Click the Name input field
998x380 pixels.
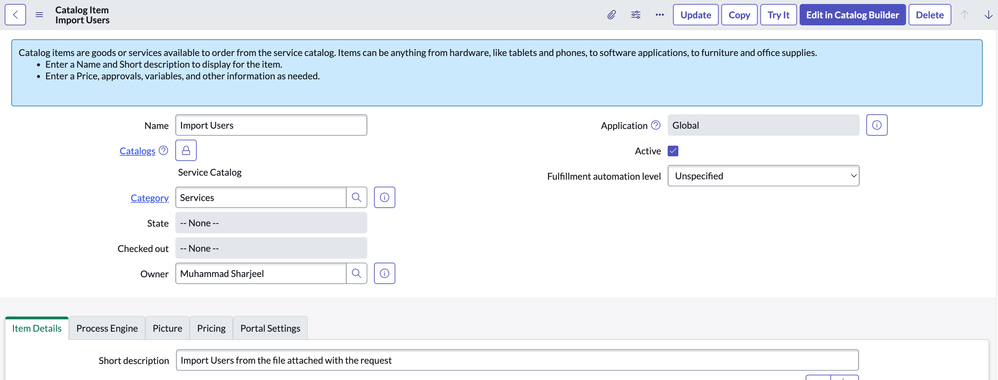coord(271,125)
